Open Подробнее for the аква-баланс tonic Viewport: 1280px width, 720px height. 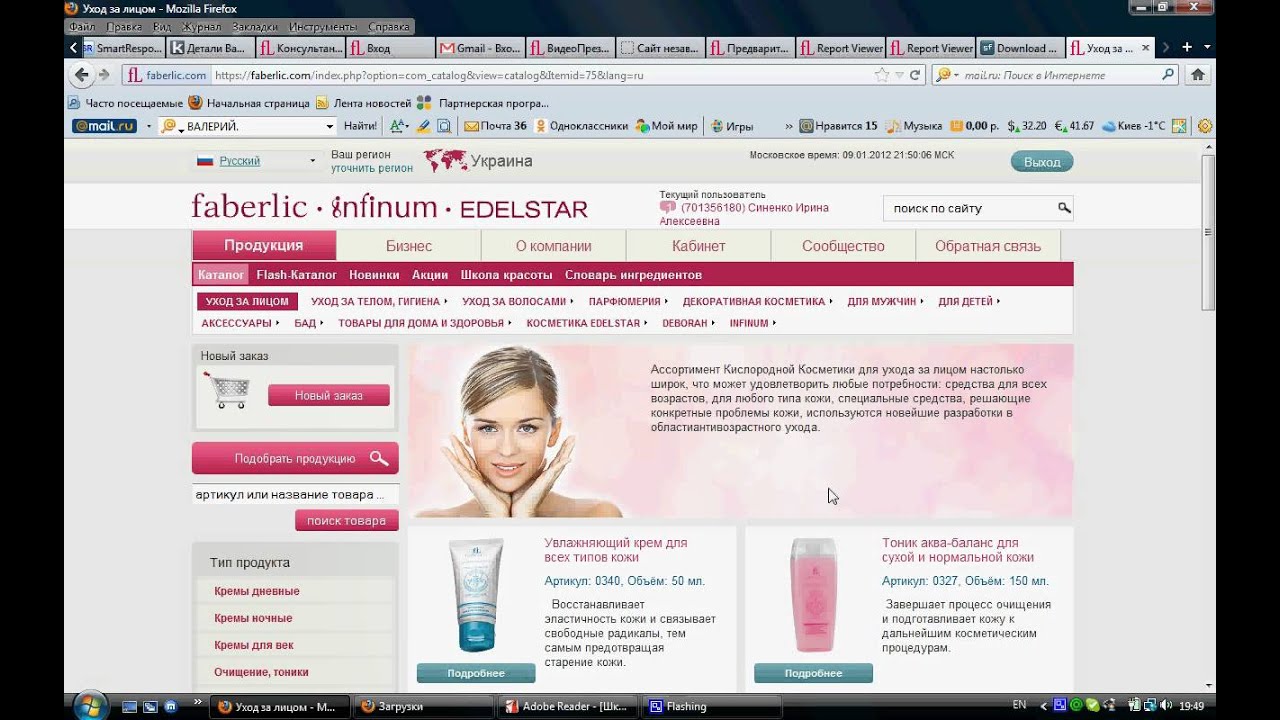[x=813, y=673]
